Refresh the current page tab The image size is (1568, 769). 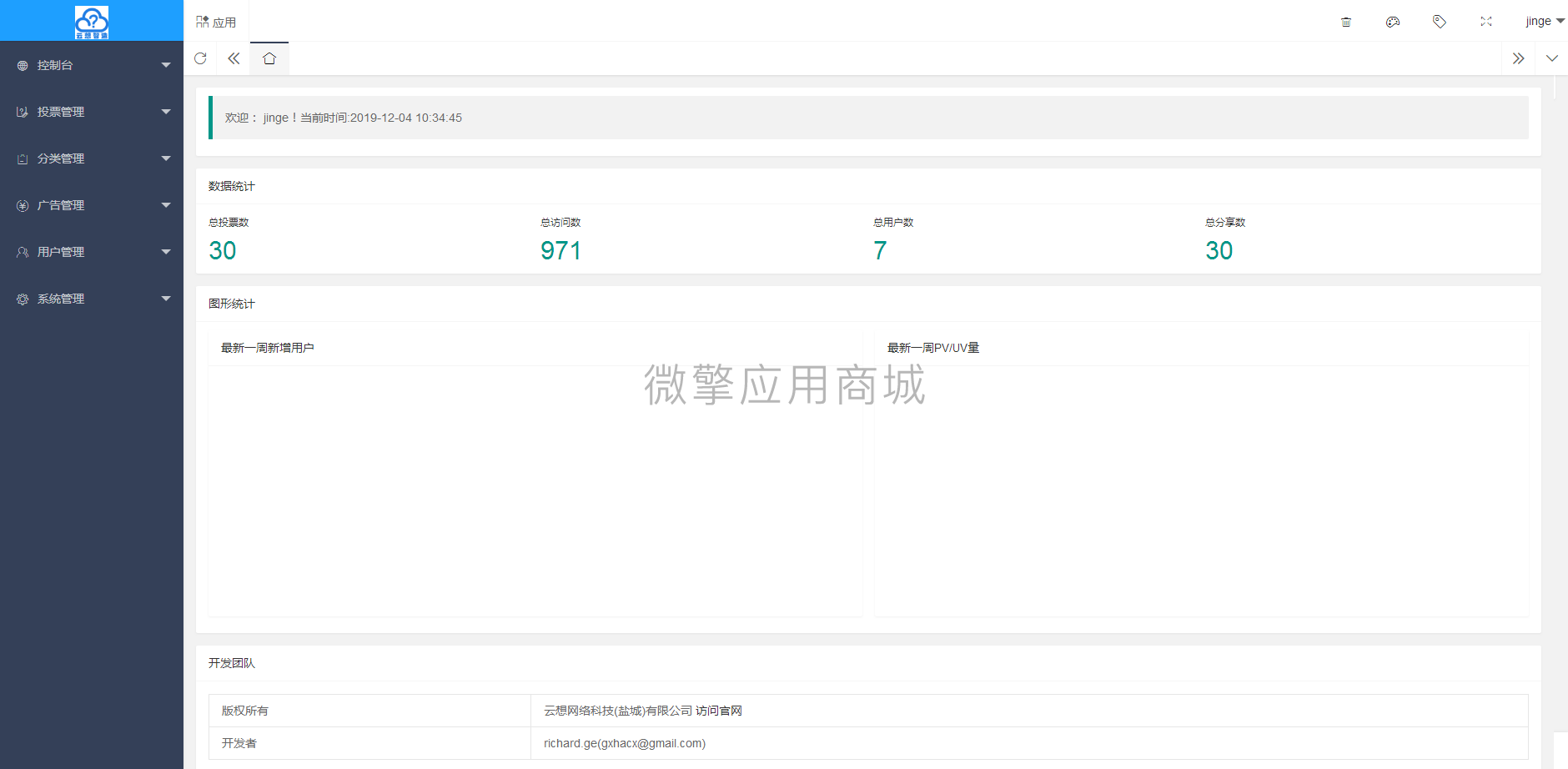pos(200,58)
